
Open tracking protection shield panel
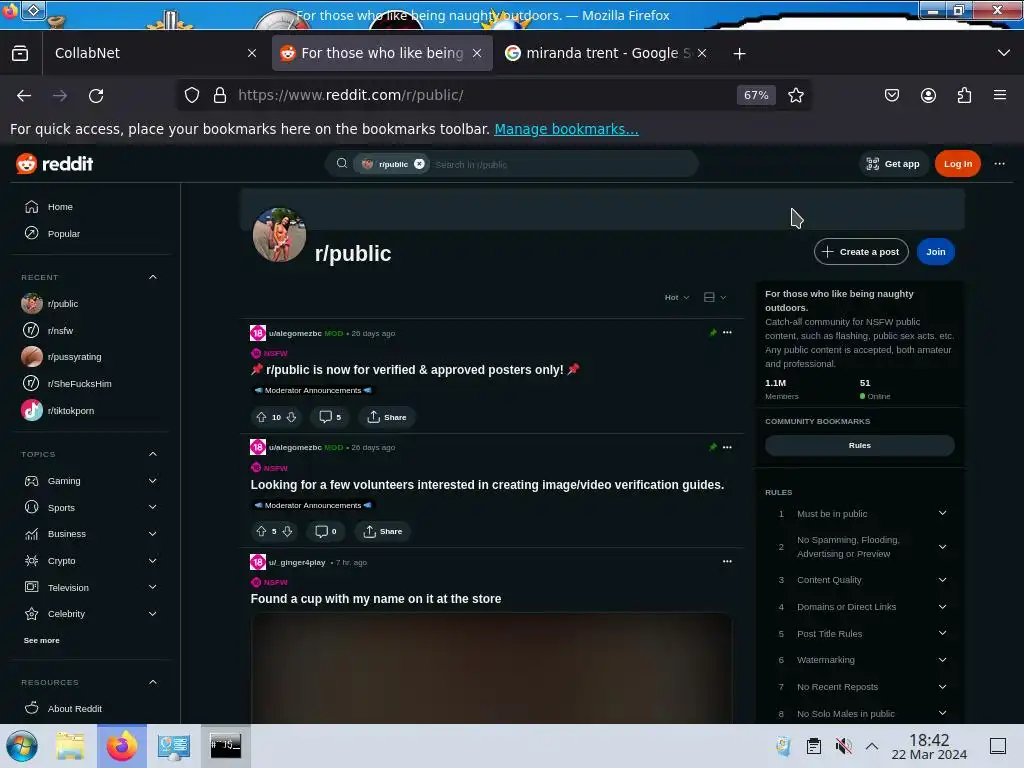pyautogui.click(x=191, y=95)
